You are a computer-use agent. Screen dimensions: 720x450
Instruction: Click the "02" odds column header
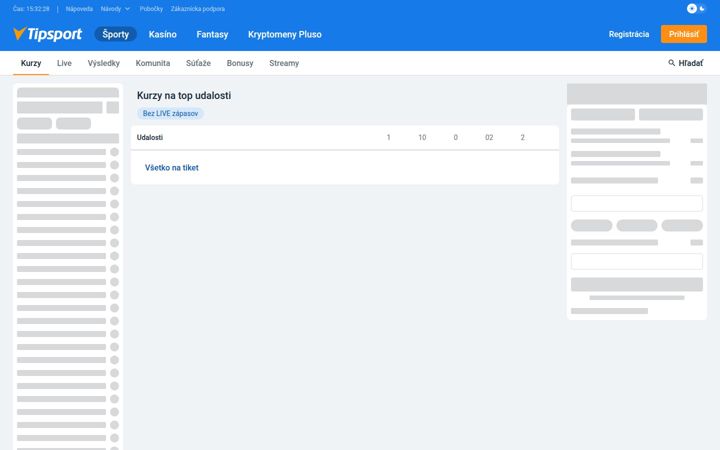(489, 137)
